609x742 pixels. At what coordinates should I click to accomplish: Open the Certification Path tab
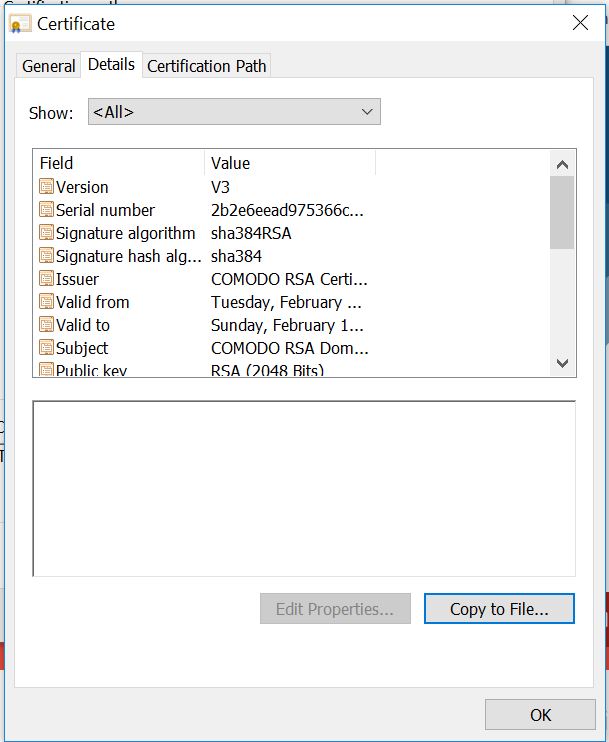tap(207, 66)
